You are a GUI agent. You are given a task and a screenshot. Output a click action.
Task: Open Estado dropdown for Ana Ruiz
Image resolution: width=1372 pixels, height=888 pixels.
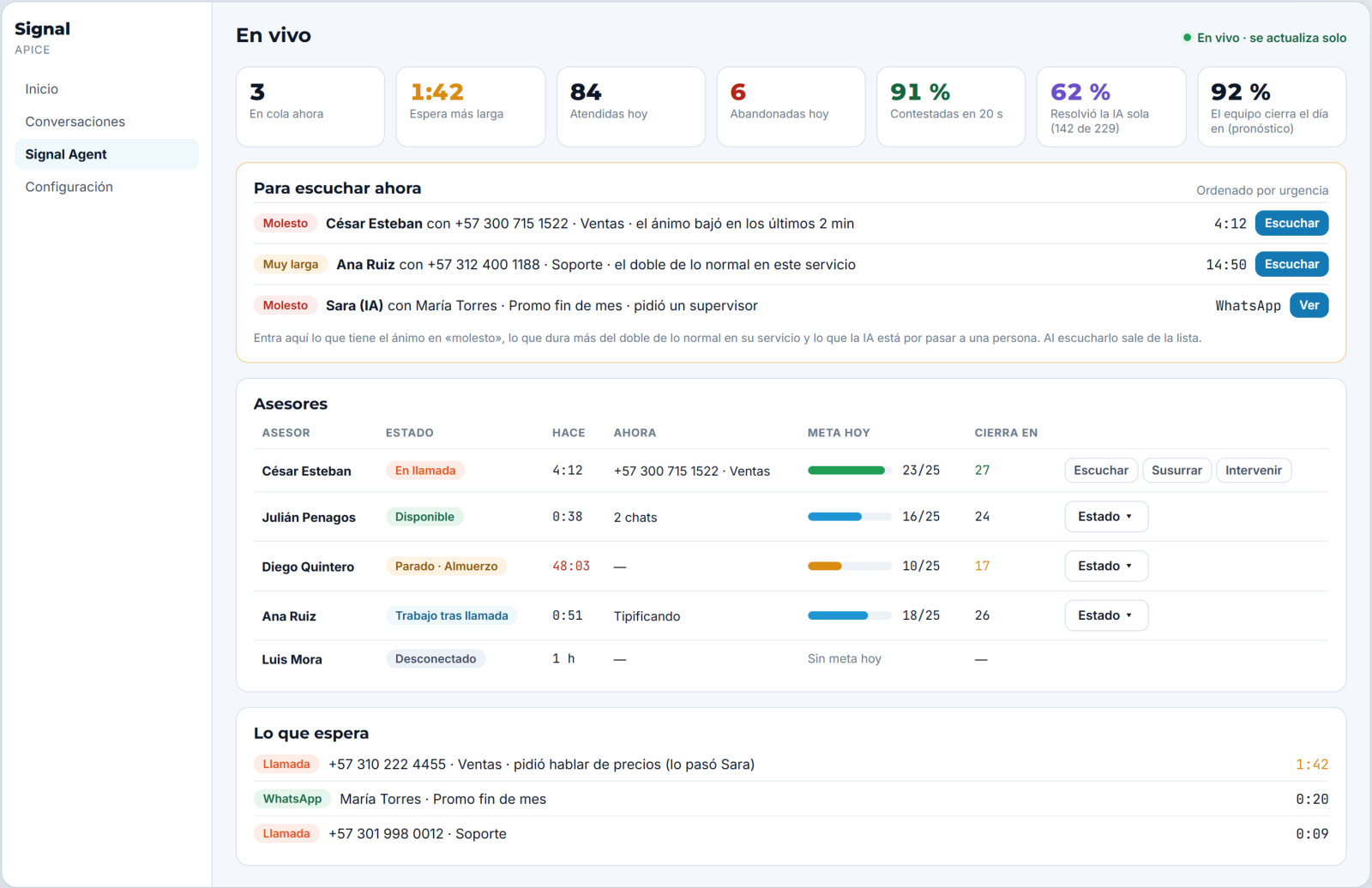coord(1106,615)
